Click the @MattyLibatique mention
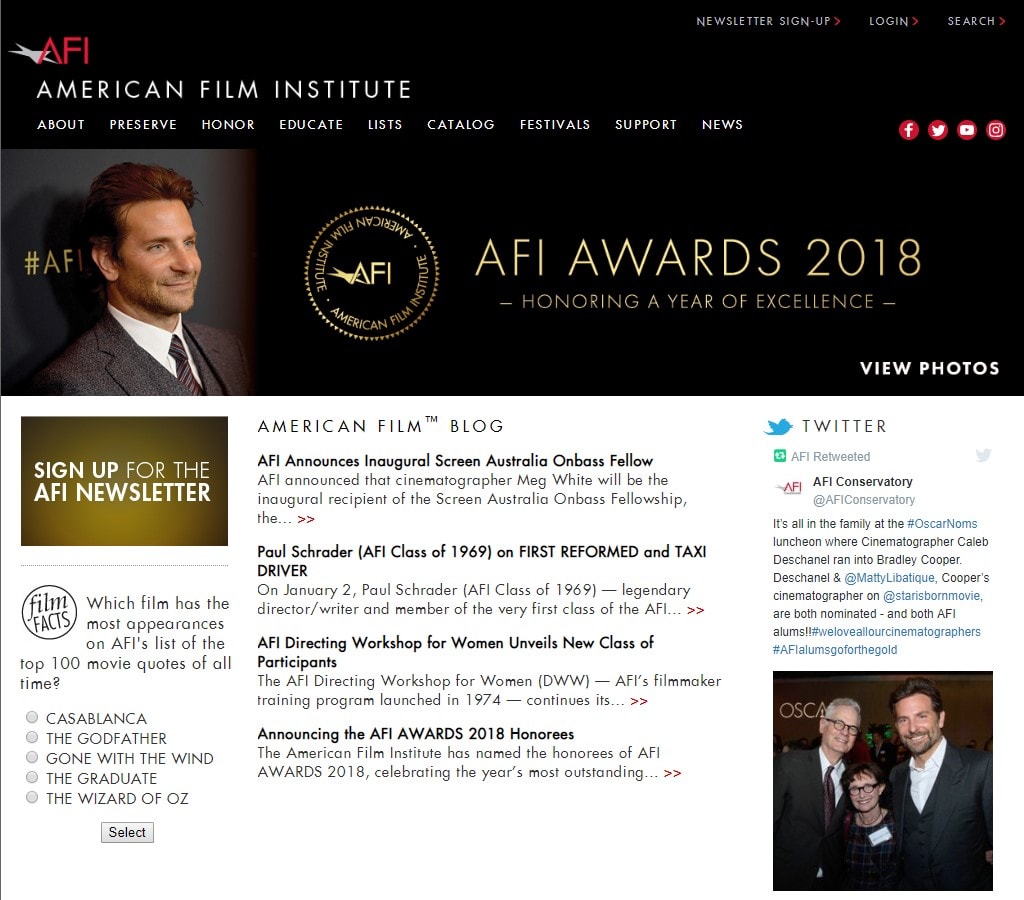 click(889, 578)
